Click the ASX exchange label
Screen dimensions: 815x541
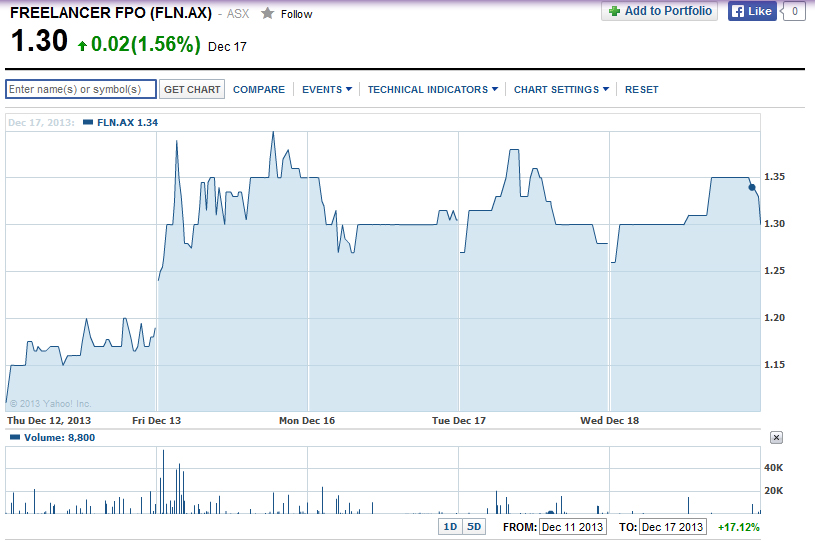coord(238,14)
